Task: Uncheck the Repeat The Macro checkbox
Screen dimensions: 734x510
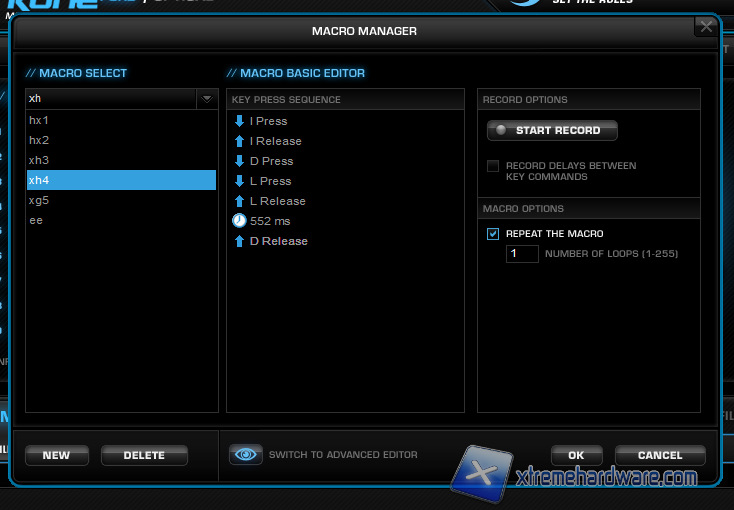Action: coord(492,234)
